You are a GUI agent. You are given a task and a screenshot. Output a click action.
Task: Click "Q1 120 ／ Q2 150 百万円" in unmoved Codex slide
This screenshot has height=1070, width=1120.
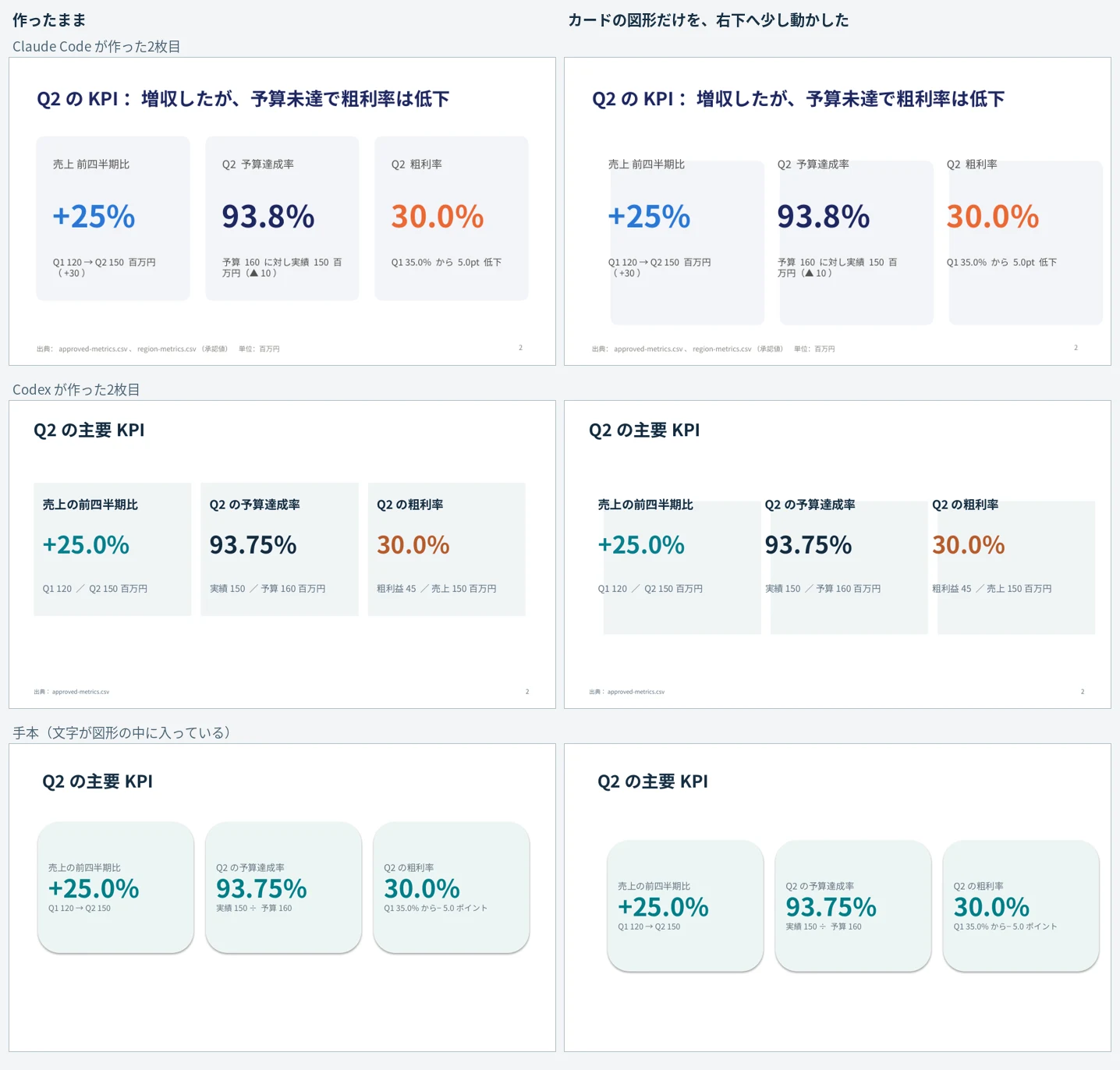(95, 589)
